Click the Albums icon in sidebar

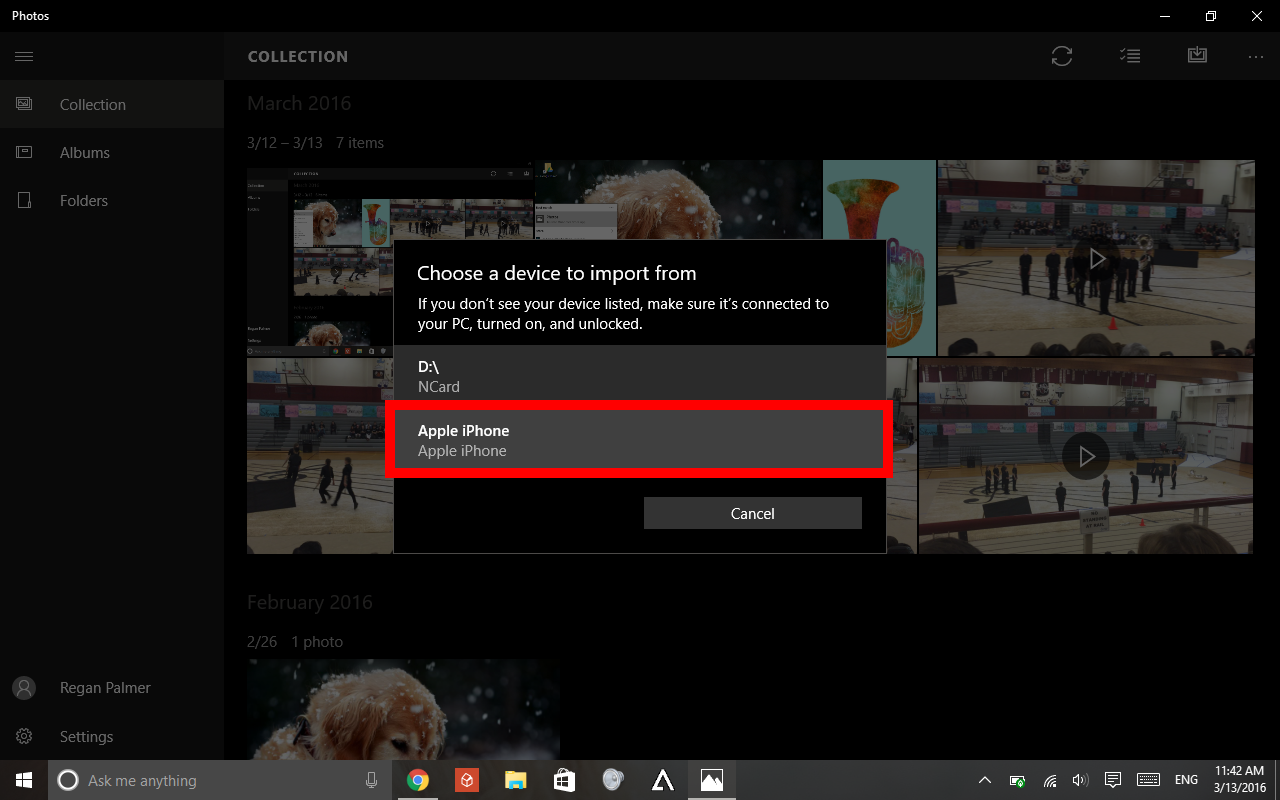[24, 152]
